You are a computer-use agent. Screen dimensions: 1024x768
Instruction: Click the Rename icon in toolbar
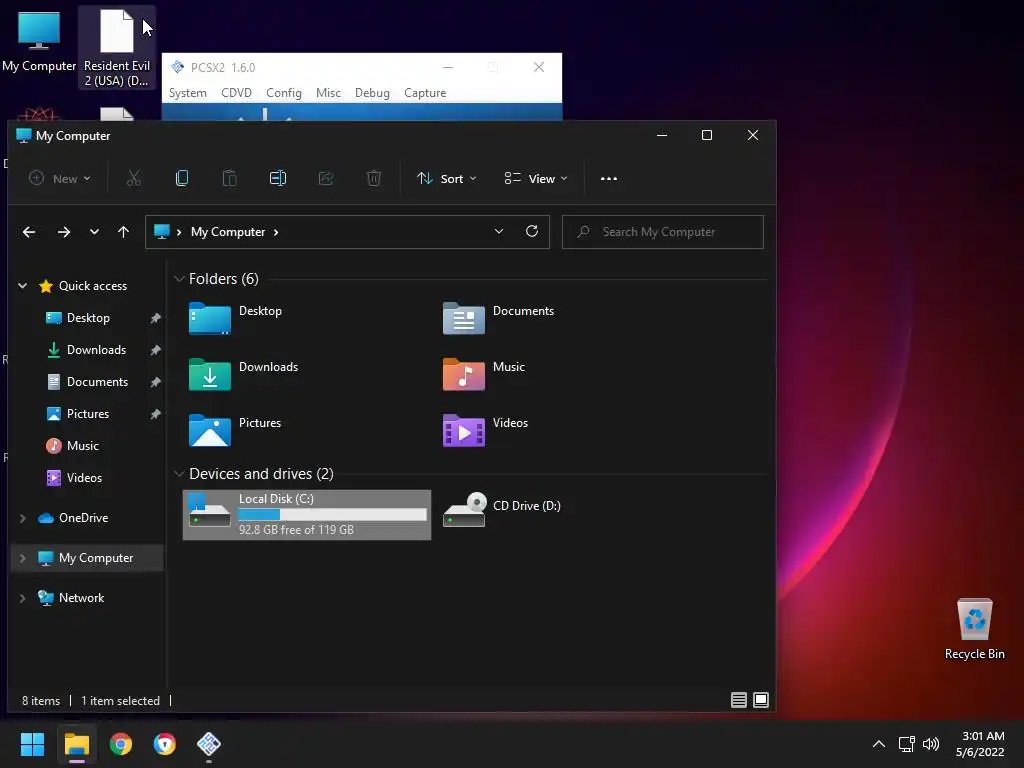click(278, 178)
